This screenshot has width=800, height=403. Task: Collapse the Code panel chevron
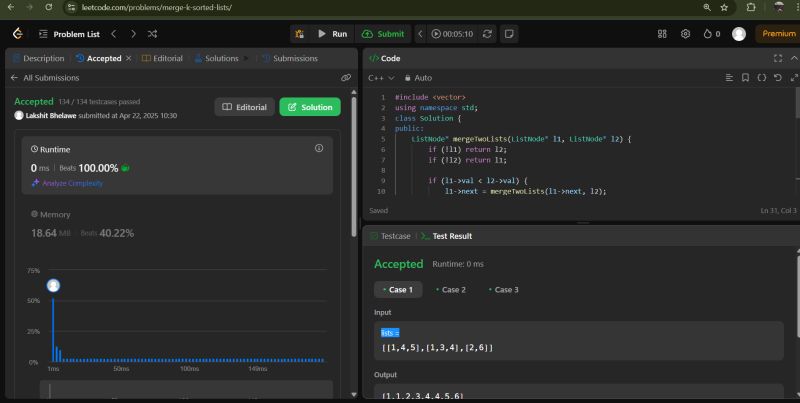pyautogui.click(x=794, y=58)
